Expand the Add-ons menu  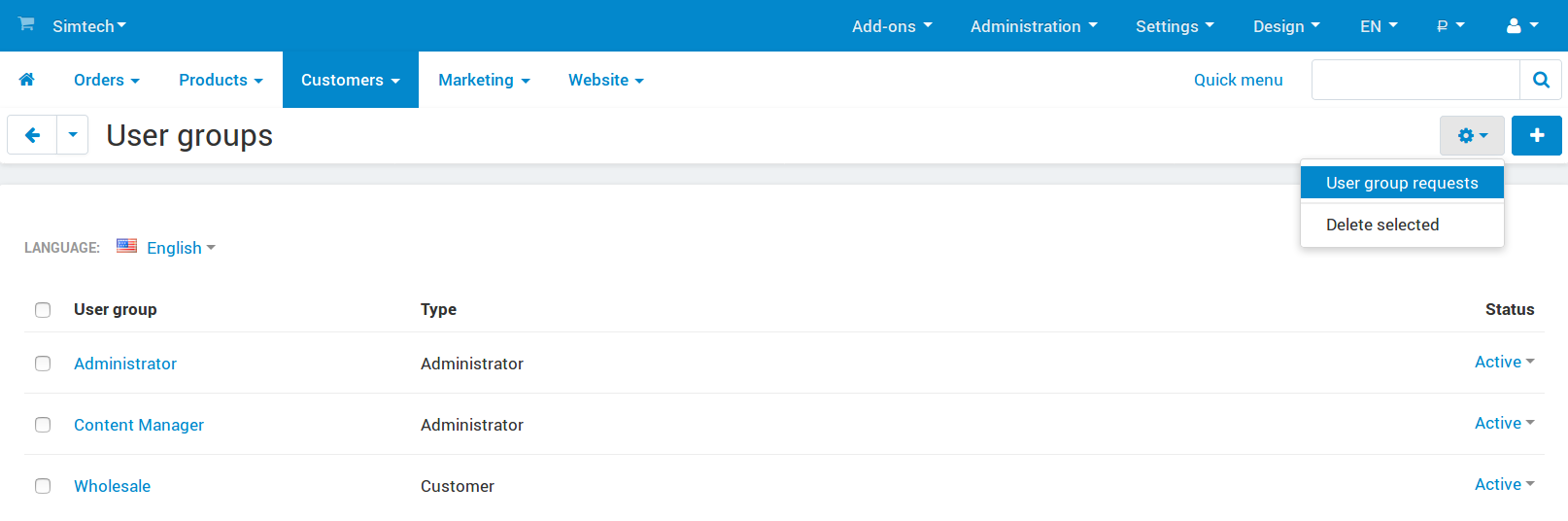(892, 26)
